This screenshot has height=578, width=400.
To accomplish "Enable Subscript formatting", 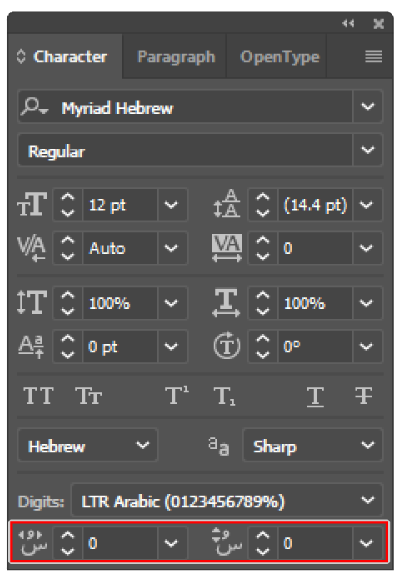I will tap(225, 396).
